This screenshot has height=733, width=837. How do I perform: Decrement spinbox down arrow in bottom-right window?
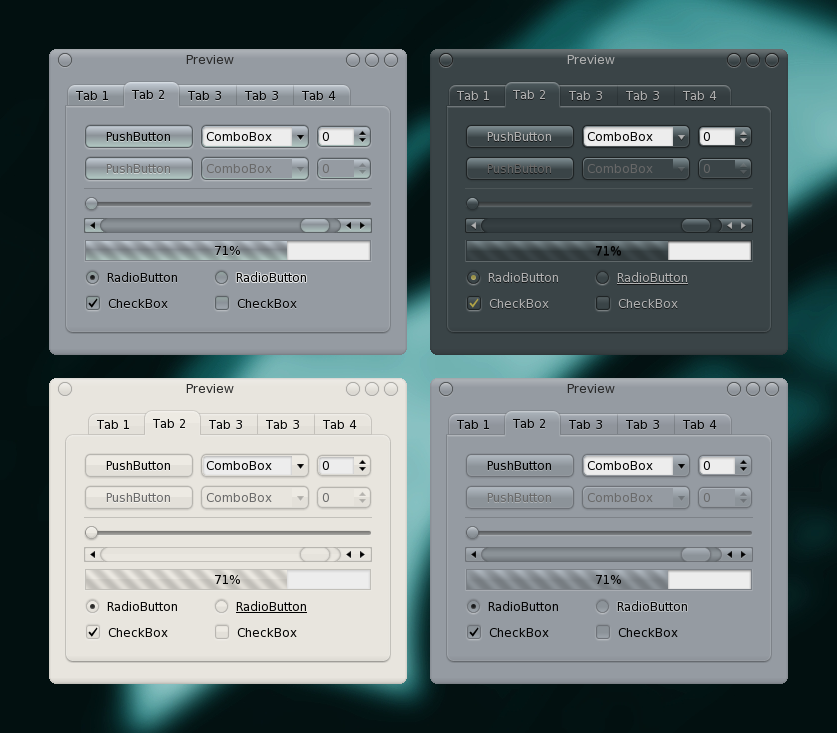click(x=744, y=470)
